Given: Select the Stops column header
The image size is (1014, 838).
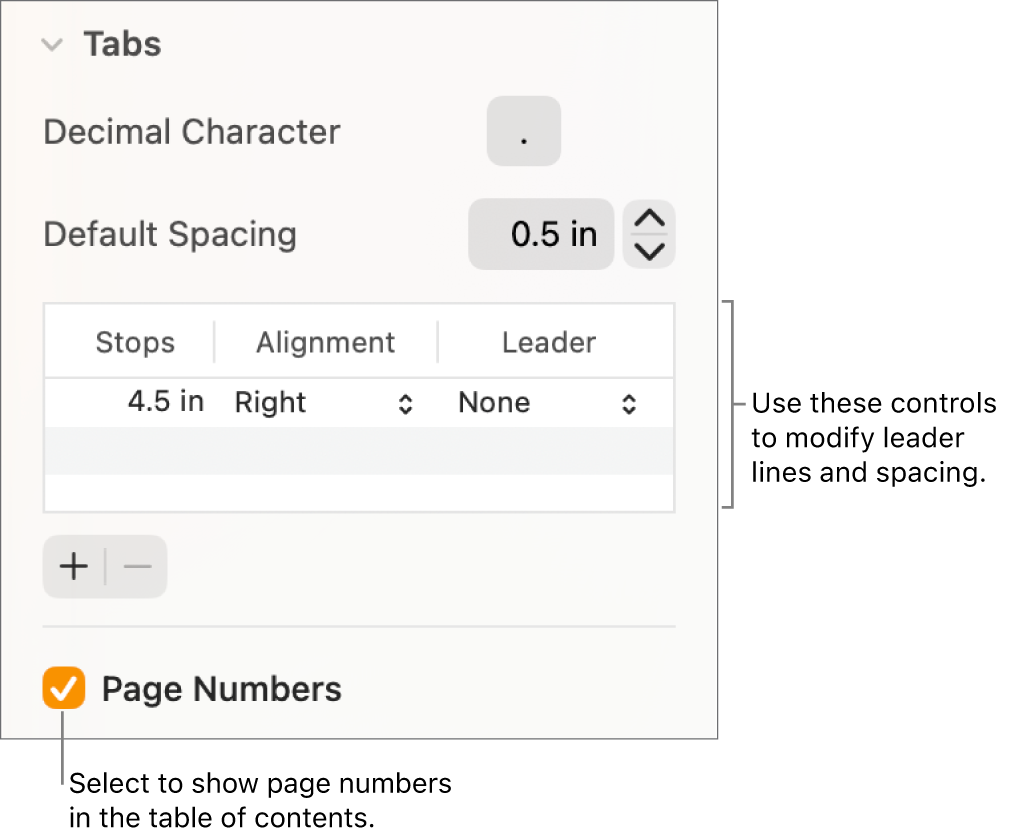Looking at the screenshot, I should pos(135,341).
